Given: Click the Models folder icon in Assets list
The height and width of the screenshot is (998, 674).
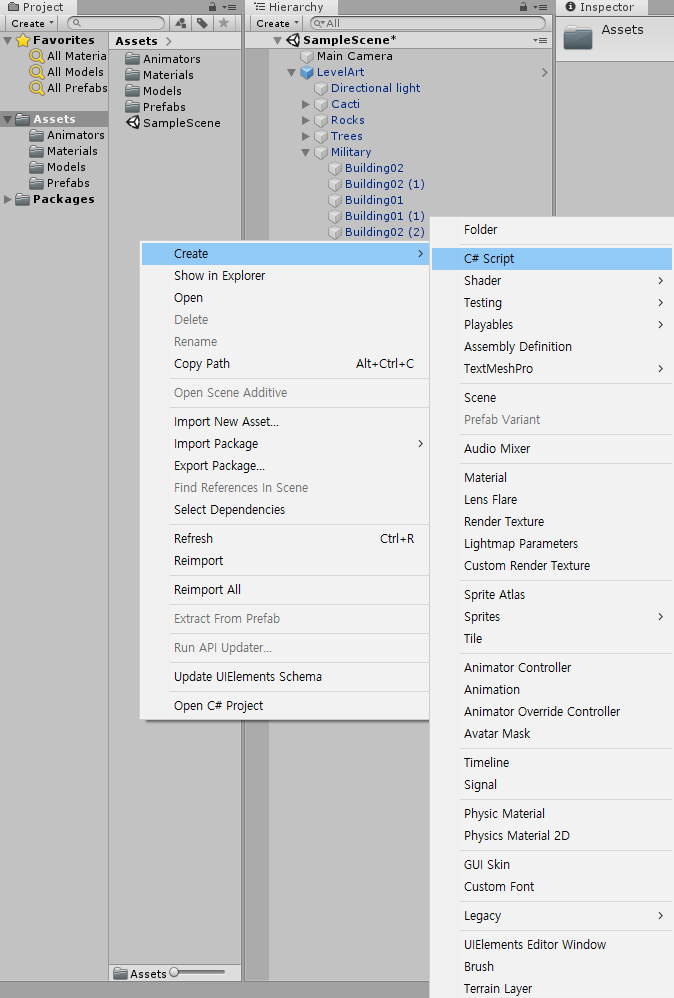Looking at the screenshot, I should pyautogui.click(x=132, y=90).
